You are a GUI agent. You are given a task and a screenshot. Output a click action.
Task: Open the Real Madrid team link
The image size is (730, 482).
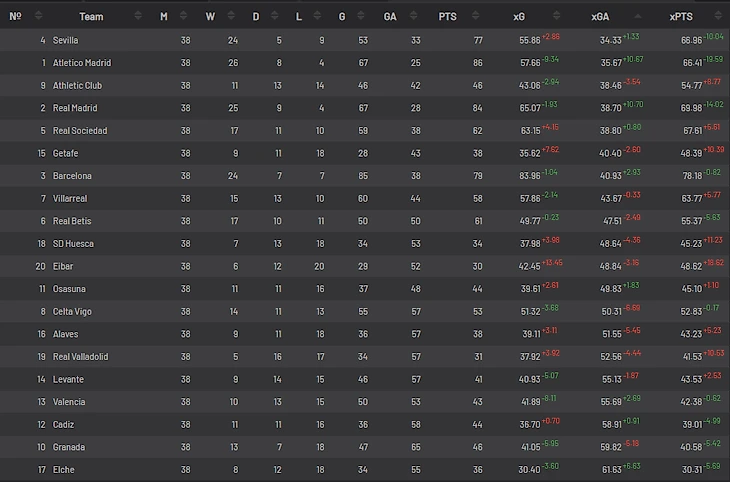point(74,108)
